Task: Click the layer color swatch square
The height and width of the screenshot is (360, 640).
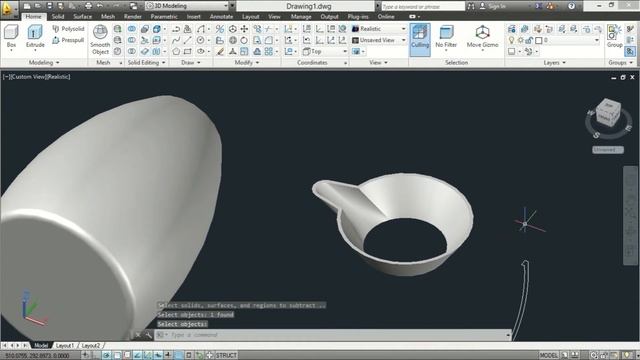Action: [x=538, y=40]
